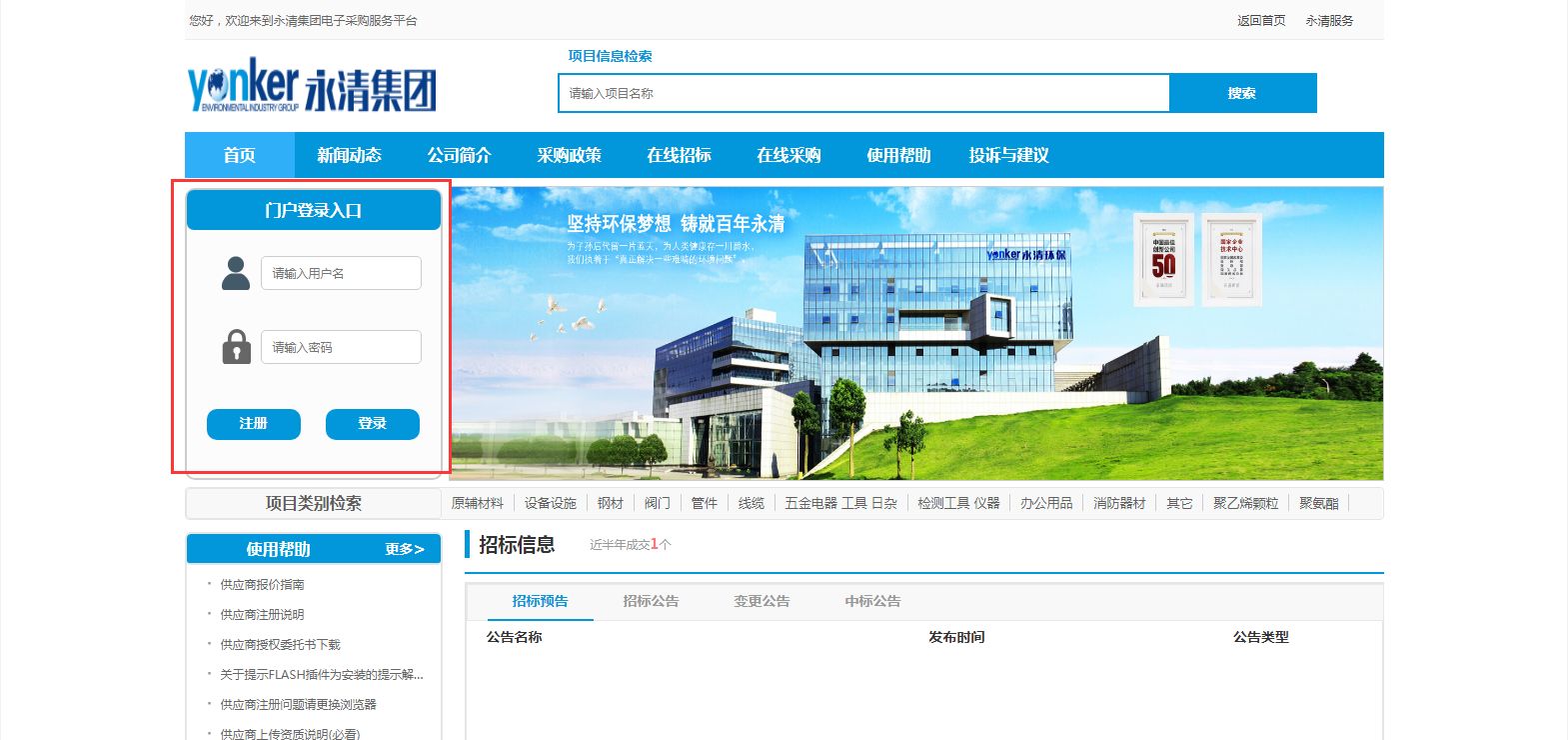Open the 供应商报价指南 help article
This screenshot has height=740, width=1568.
pyautogui.click(x=262, y=584)
